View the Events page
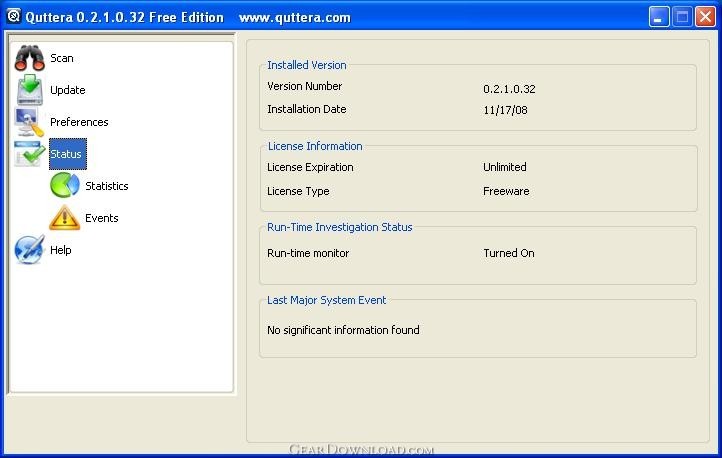Viewport: 722px width, 458px height. pos(102,218)
